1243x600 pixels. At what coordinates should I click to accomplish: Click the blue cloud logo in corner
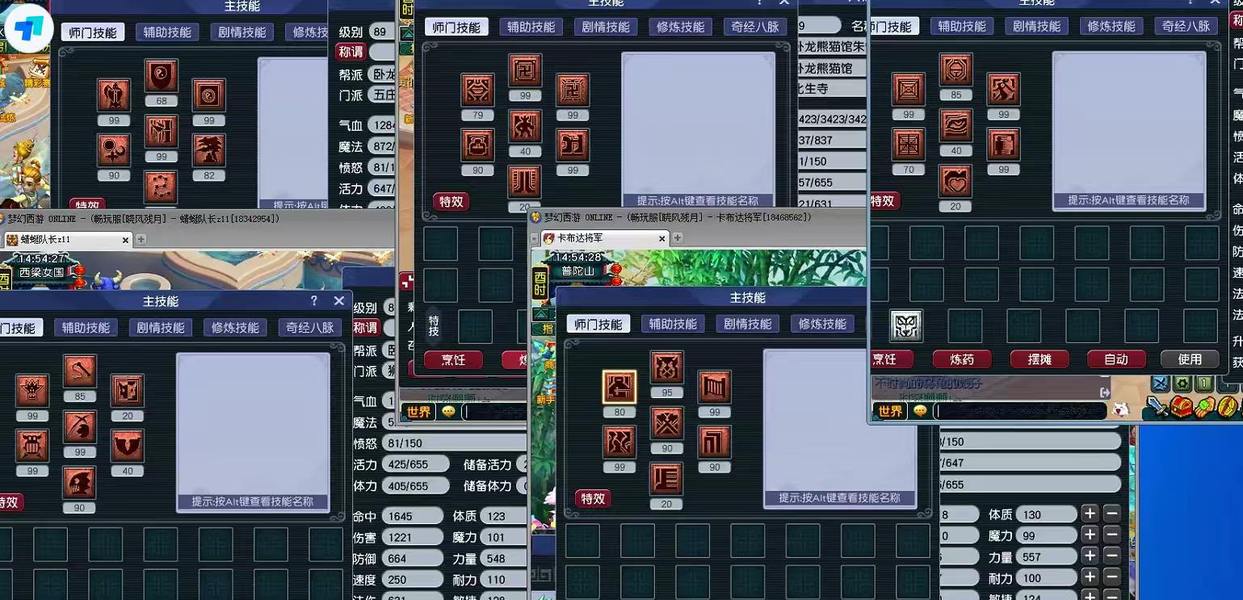click(x=29, y=26)
